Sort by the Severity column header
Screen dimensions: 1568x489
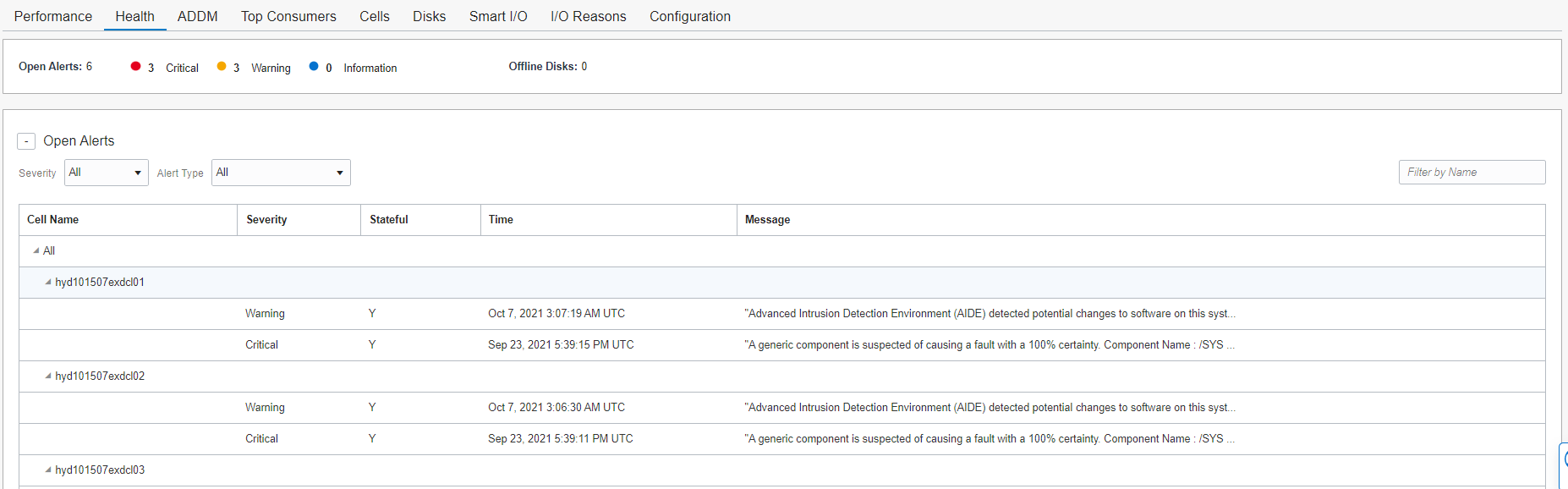tap(266, 220)
